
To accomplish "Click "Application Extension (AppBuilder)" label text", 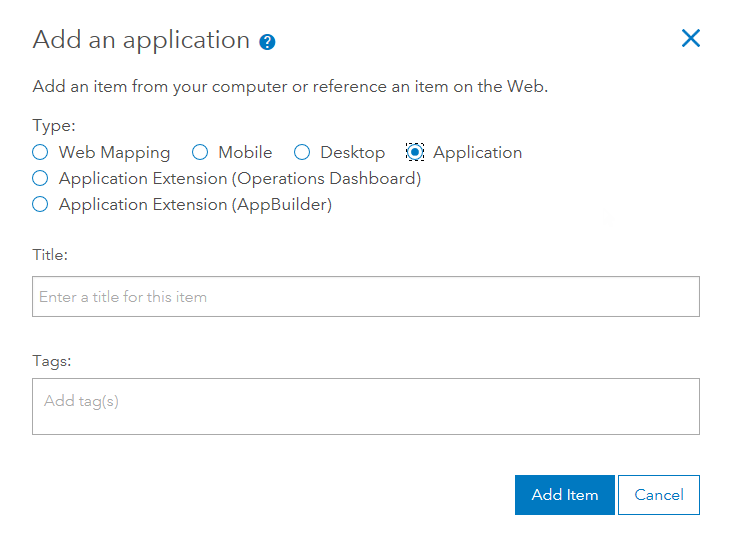I will coord(195,205).
